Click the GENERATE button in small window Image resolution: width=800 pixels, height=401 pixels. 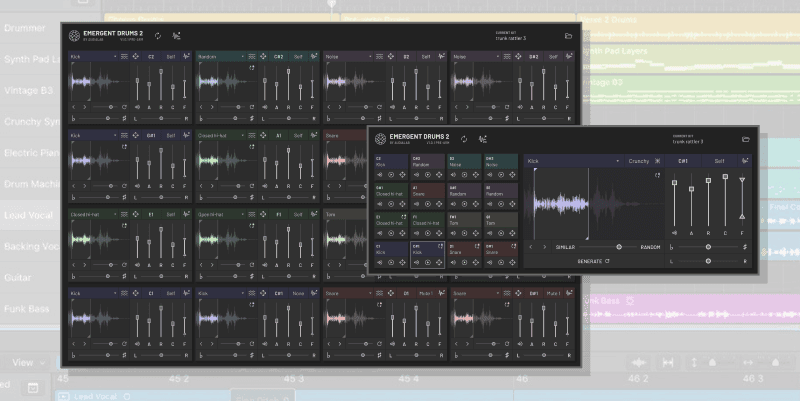tap(593, 261)
